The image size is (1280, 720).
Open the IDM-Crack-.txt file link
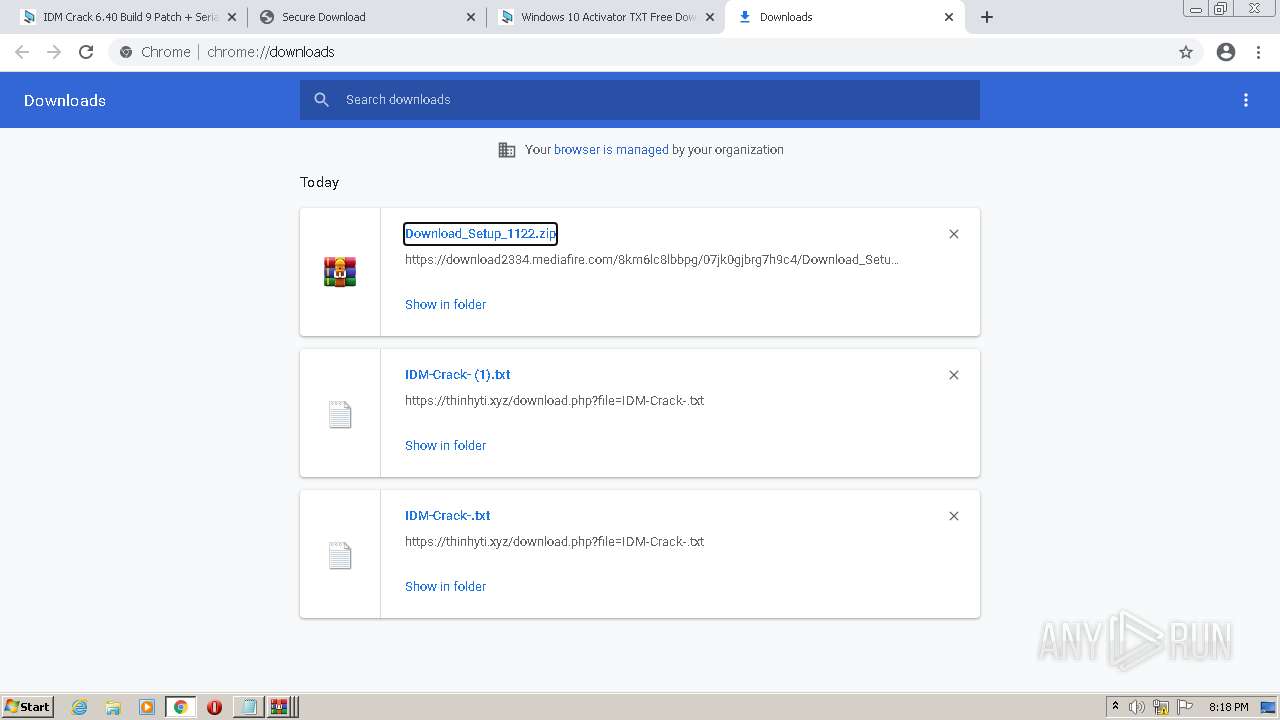(x=448, y=516)
